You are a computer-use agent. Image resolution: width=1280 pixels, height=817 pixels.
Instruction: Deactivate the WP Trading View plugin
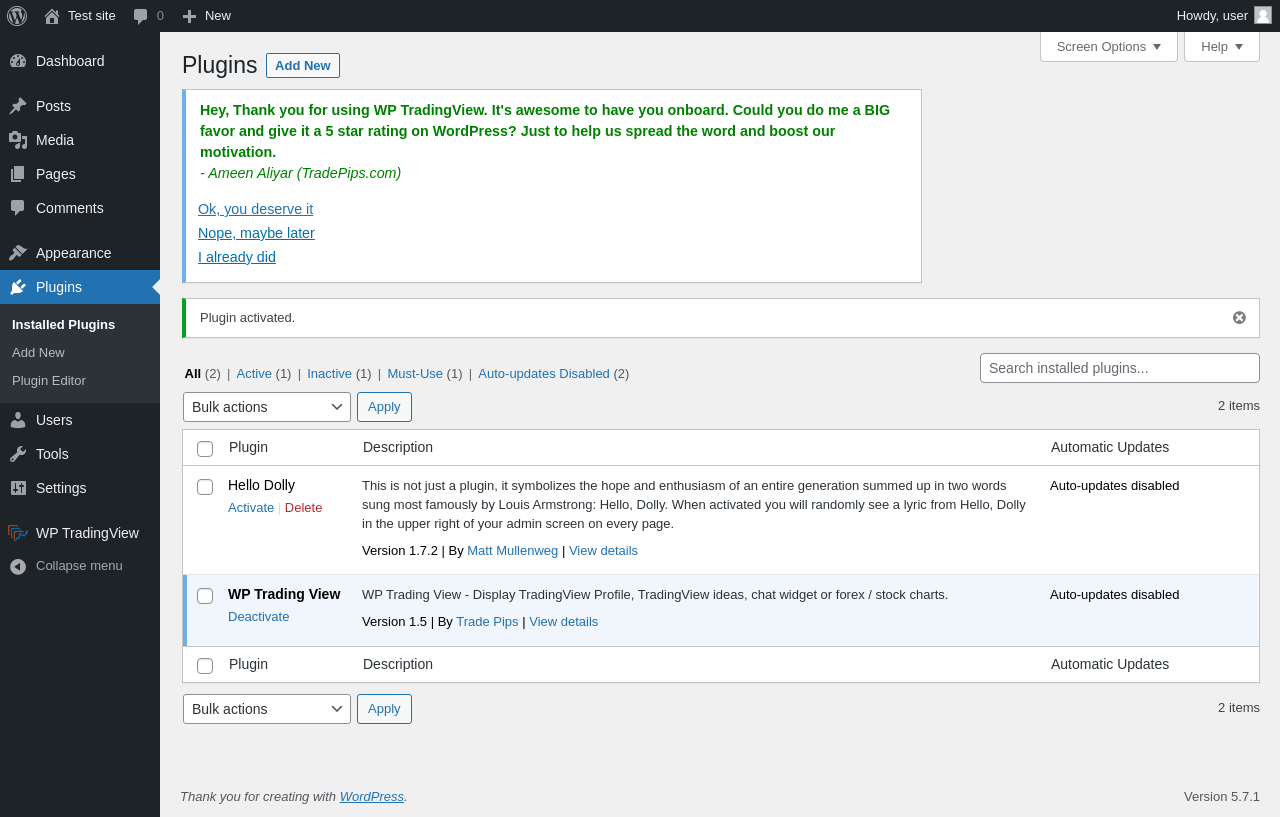(259, 616)
